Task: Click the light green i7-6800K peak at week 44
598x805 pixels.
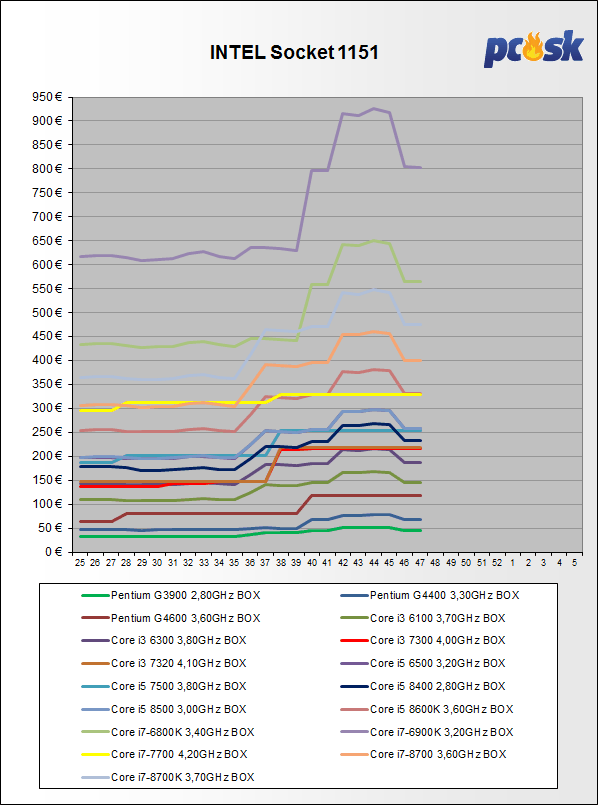Action: pyautogui.click(x=374, y=240)
